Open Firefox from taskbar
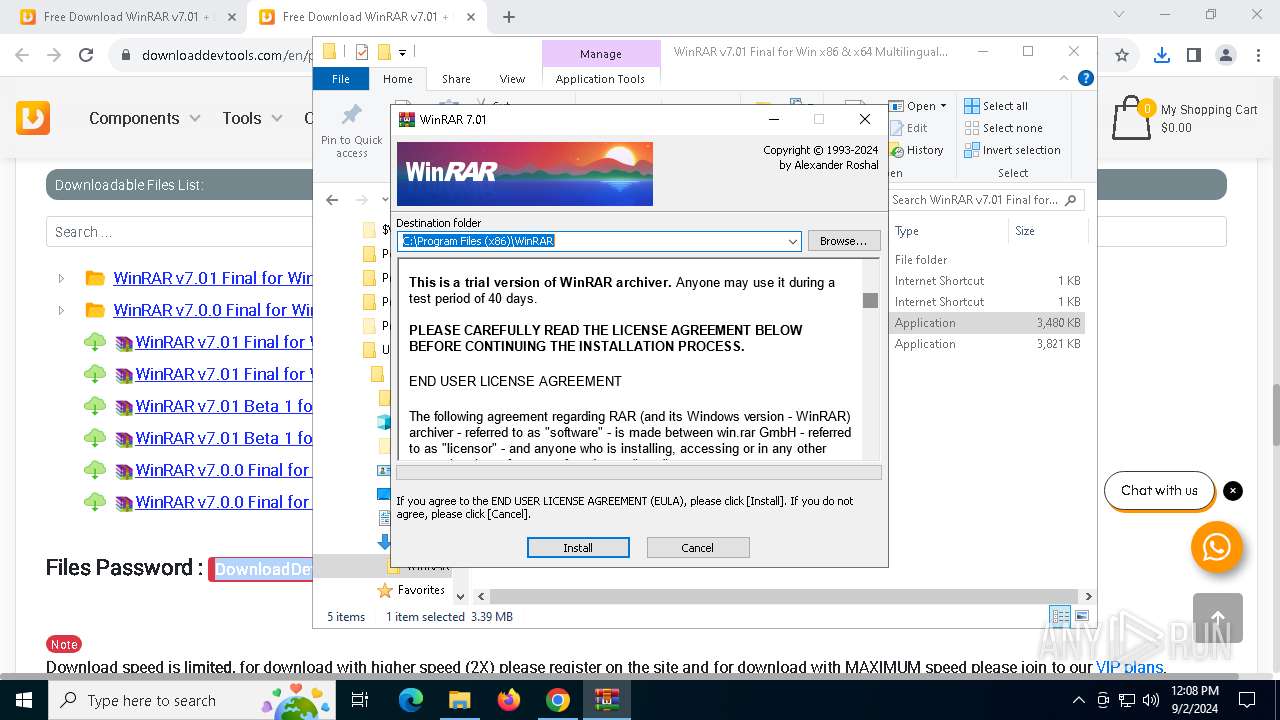Screen dimensions: 1280x720 [x=509, y=700]
